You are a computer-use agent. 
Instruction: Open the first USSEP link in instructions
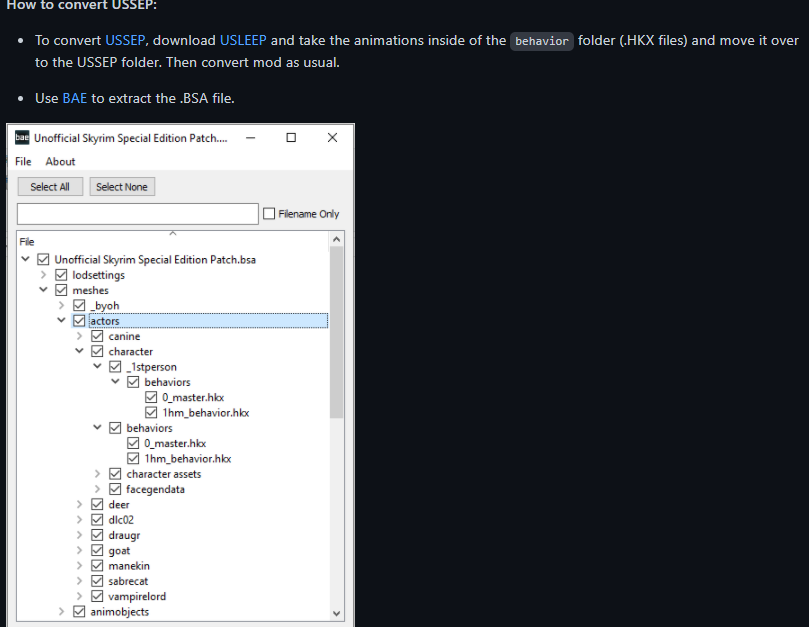click(x=125, y=40)
